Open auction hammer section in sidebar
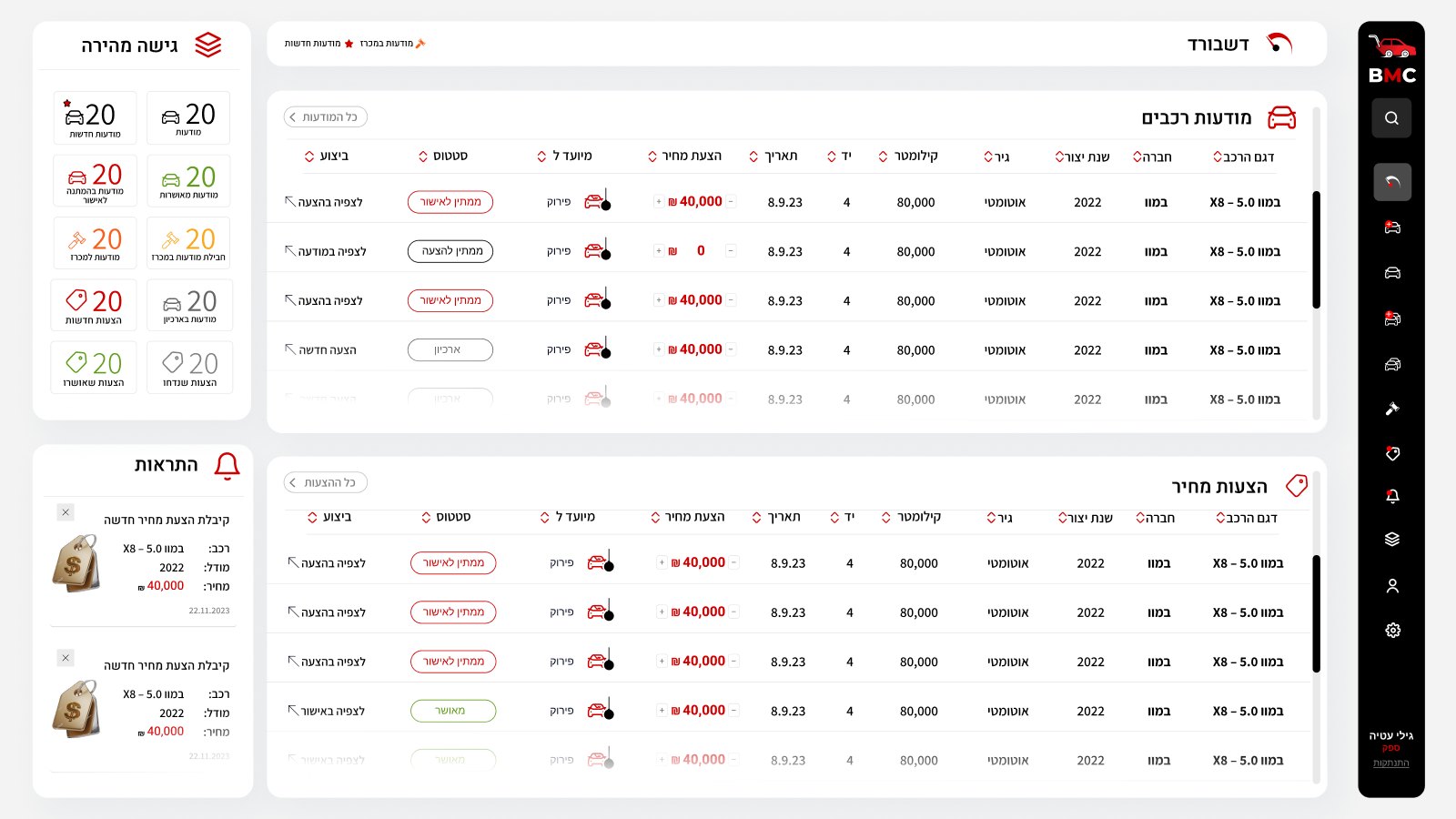 [x=1392, y=409]
